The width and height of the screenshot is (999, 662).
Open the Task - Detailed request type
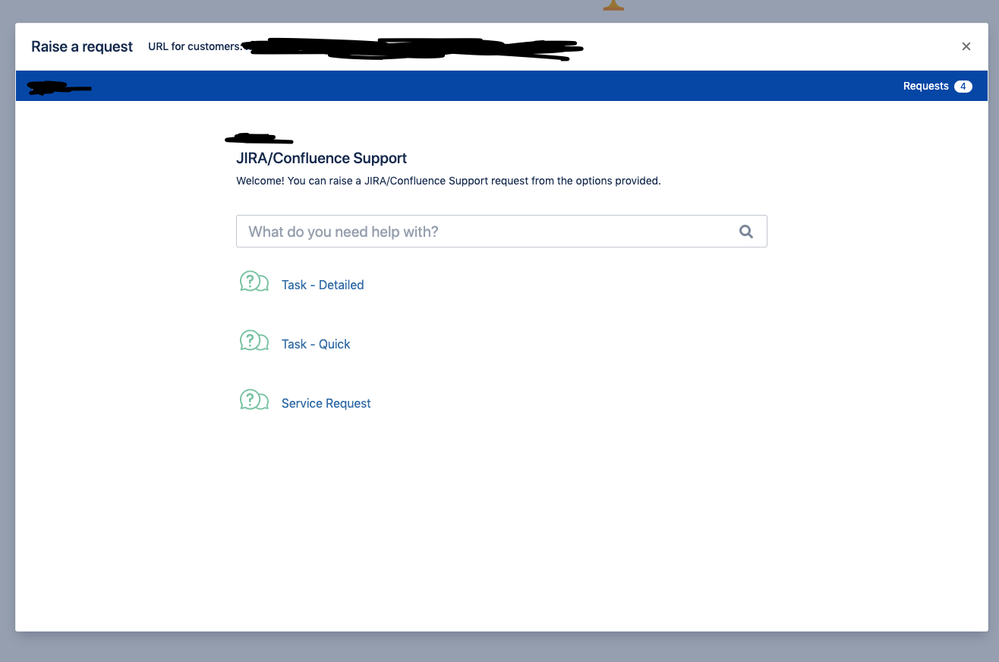pos(322,285)
